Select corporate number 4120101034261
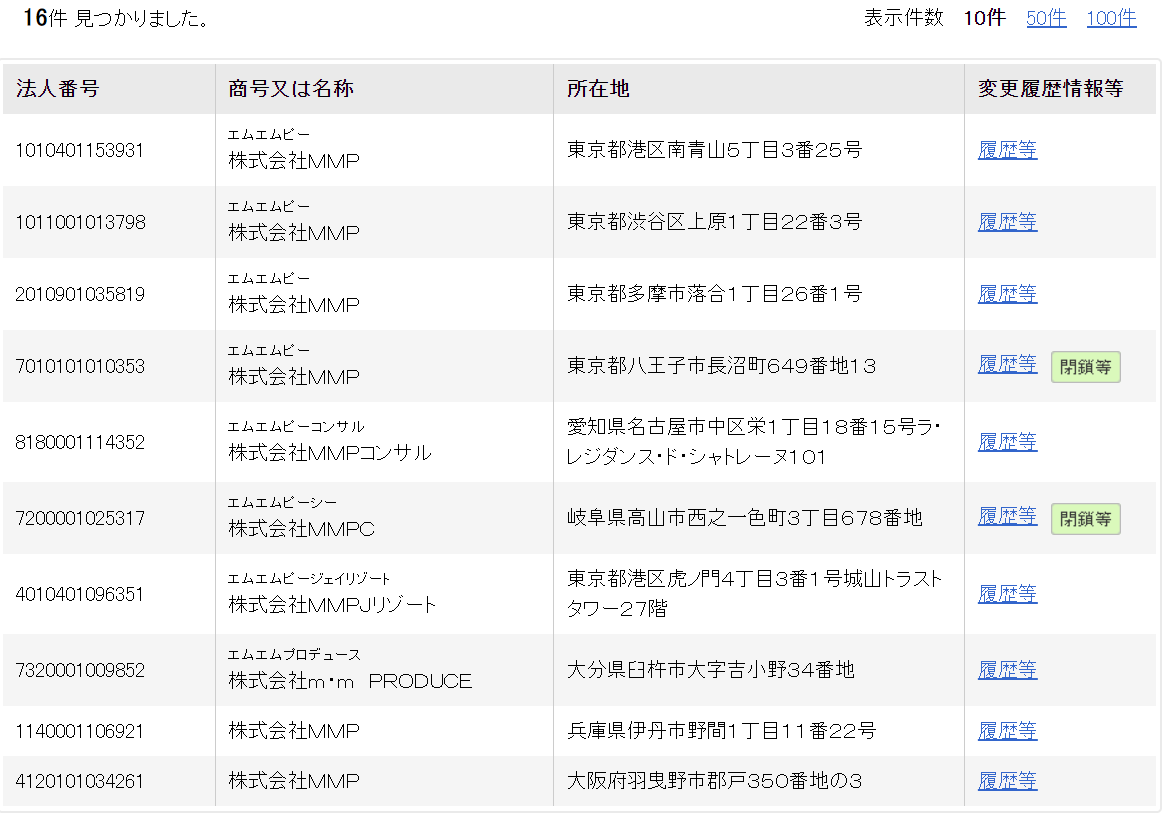Viewport: 1170px width, 817px height. (x=79, y=781)
